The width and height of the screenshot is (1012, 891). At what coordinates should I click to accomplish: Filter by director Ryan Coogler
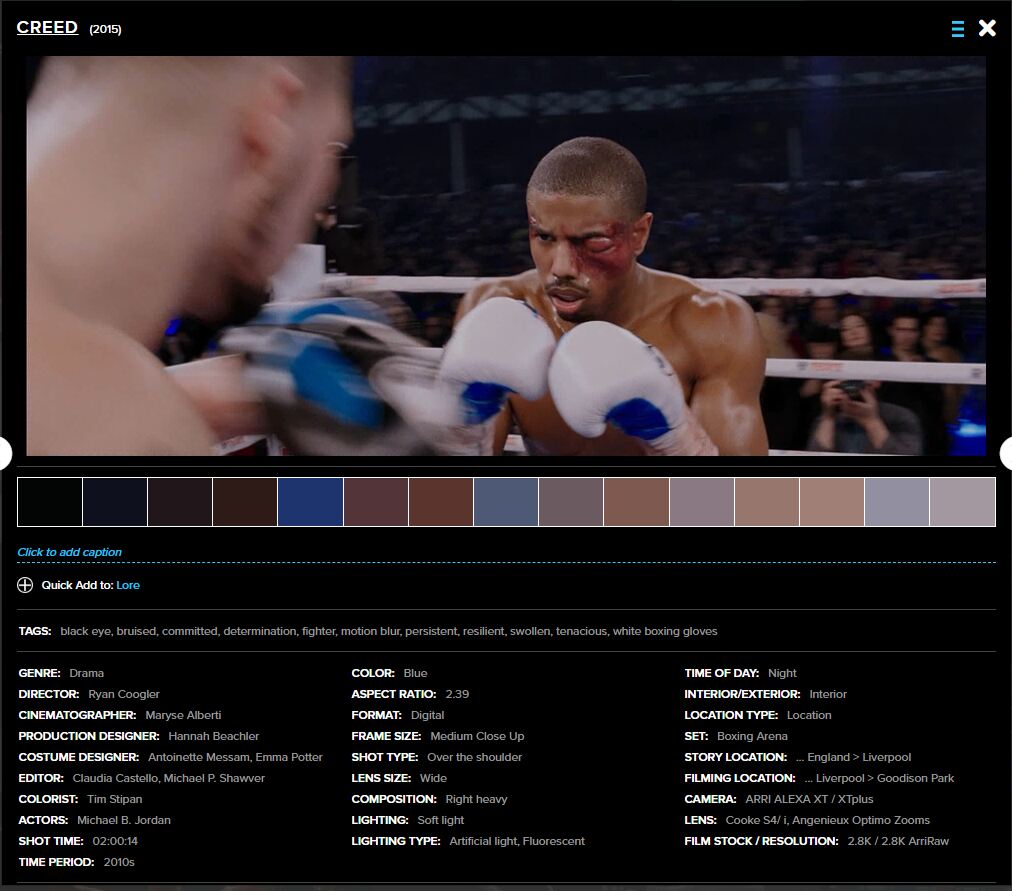[x=124, y=694]
